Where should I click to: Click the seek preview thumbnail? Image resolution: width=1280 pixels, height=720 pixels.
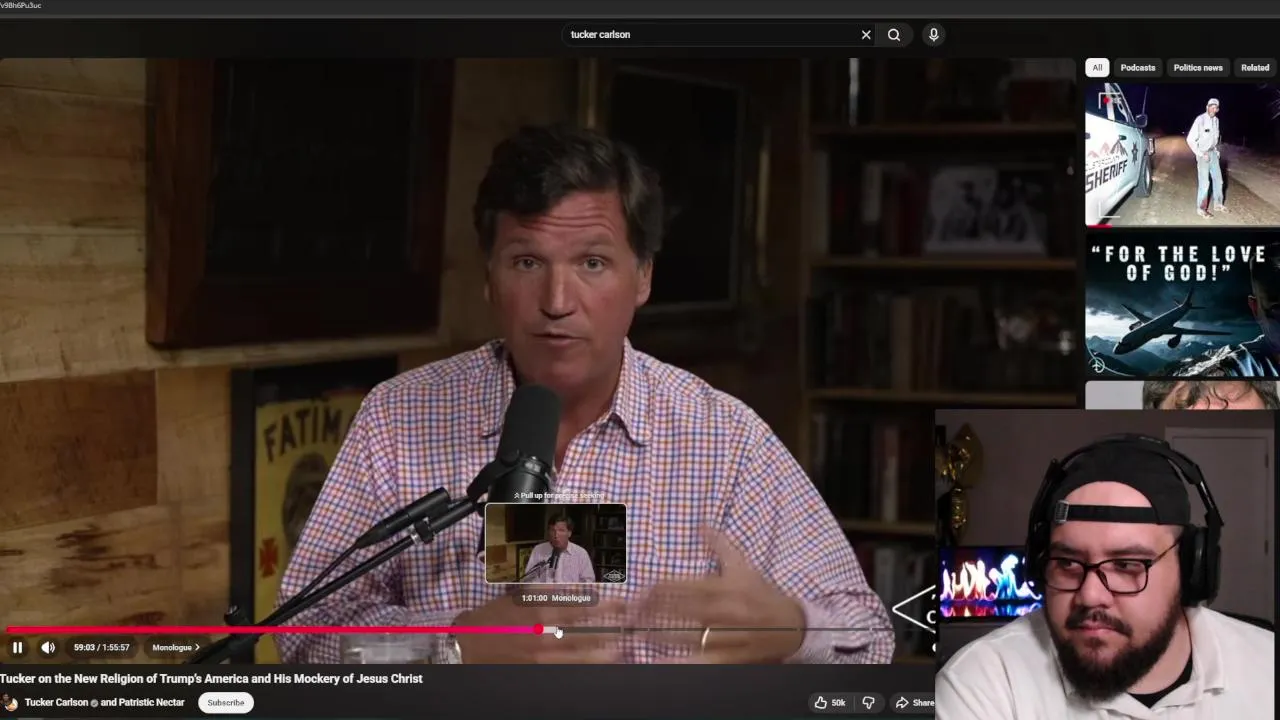(556, 544)
